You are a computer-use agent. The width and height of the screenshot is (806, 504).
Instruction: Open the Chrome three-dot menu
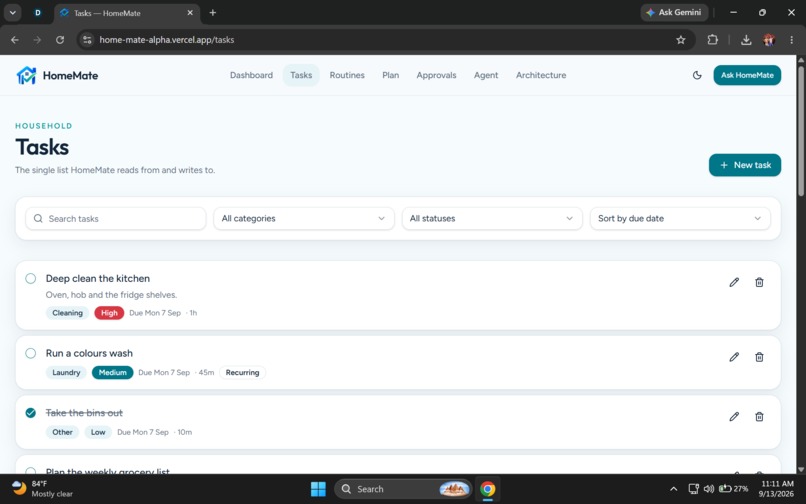click(x=792, y=40)
